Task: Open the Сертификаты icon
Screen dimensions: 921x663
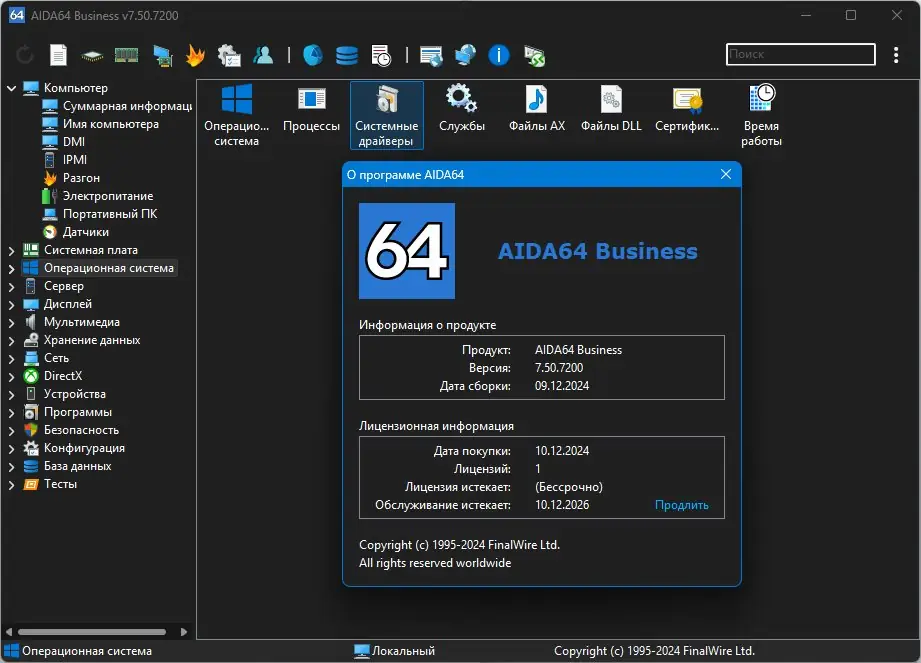Action: click(687, 109)
